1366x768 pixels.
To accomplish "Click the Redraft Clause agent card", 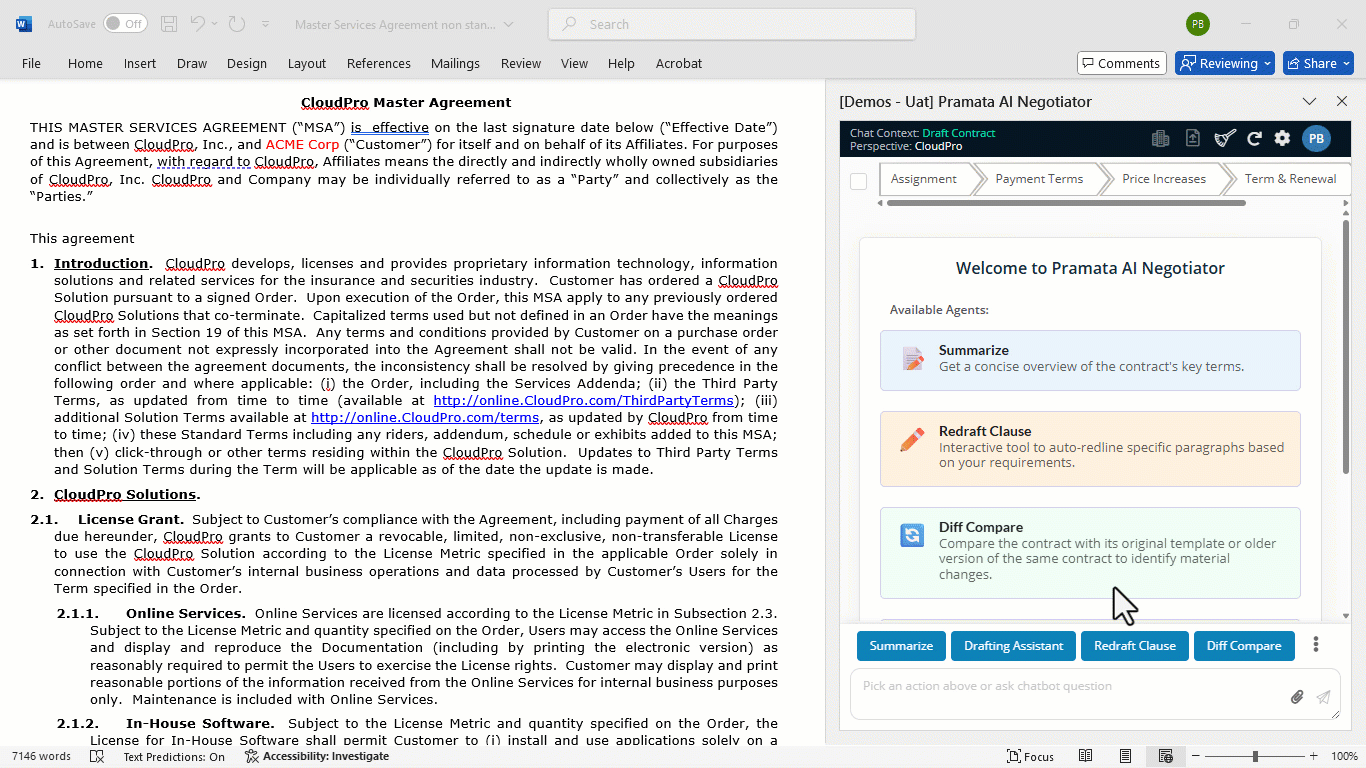I will 1090,449.
